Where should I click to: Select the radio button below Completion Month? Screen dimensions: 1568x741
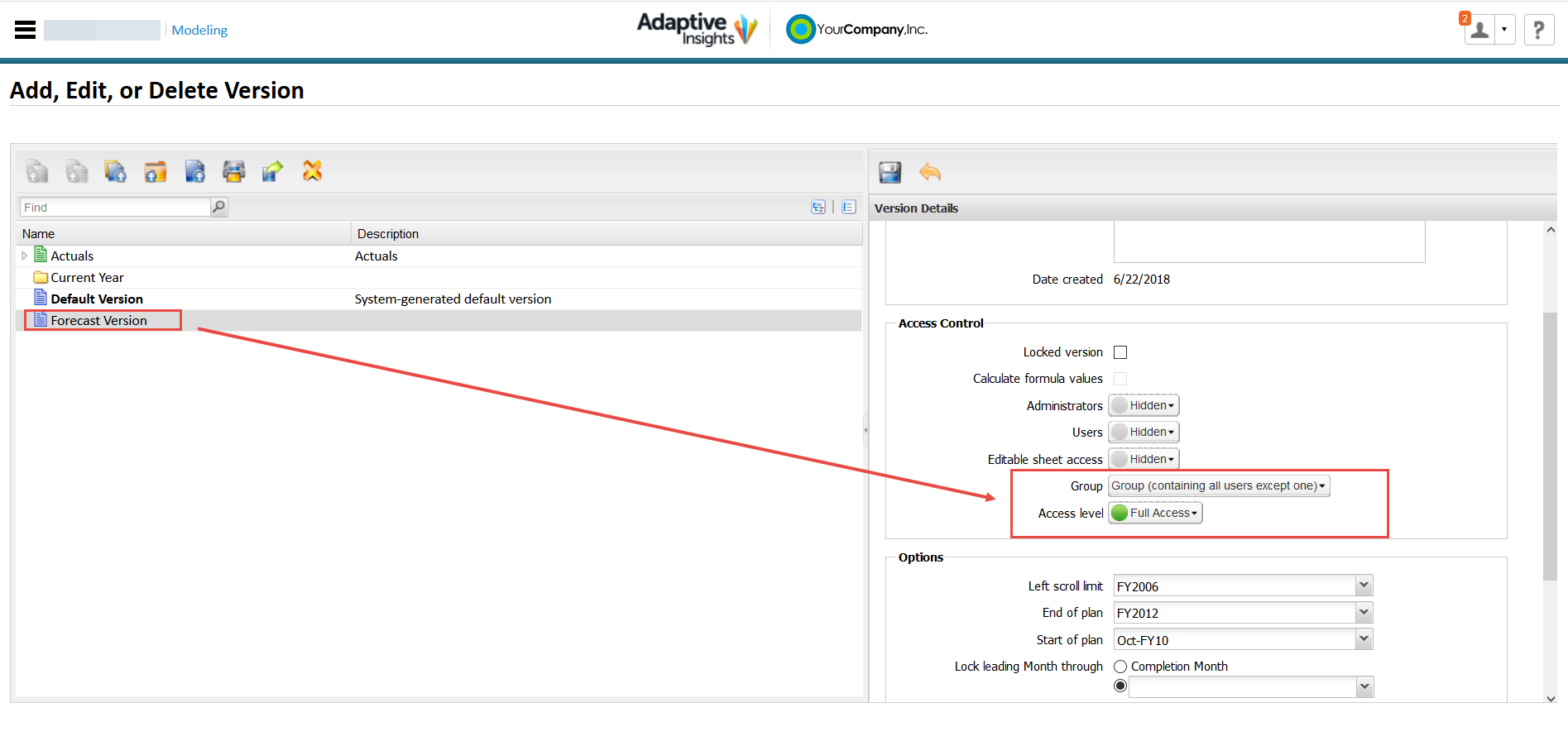coord(1120,686)
